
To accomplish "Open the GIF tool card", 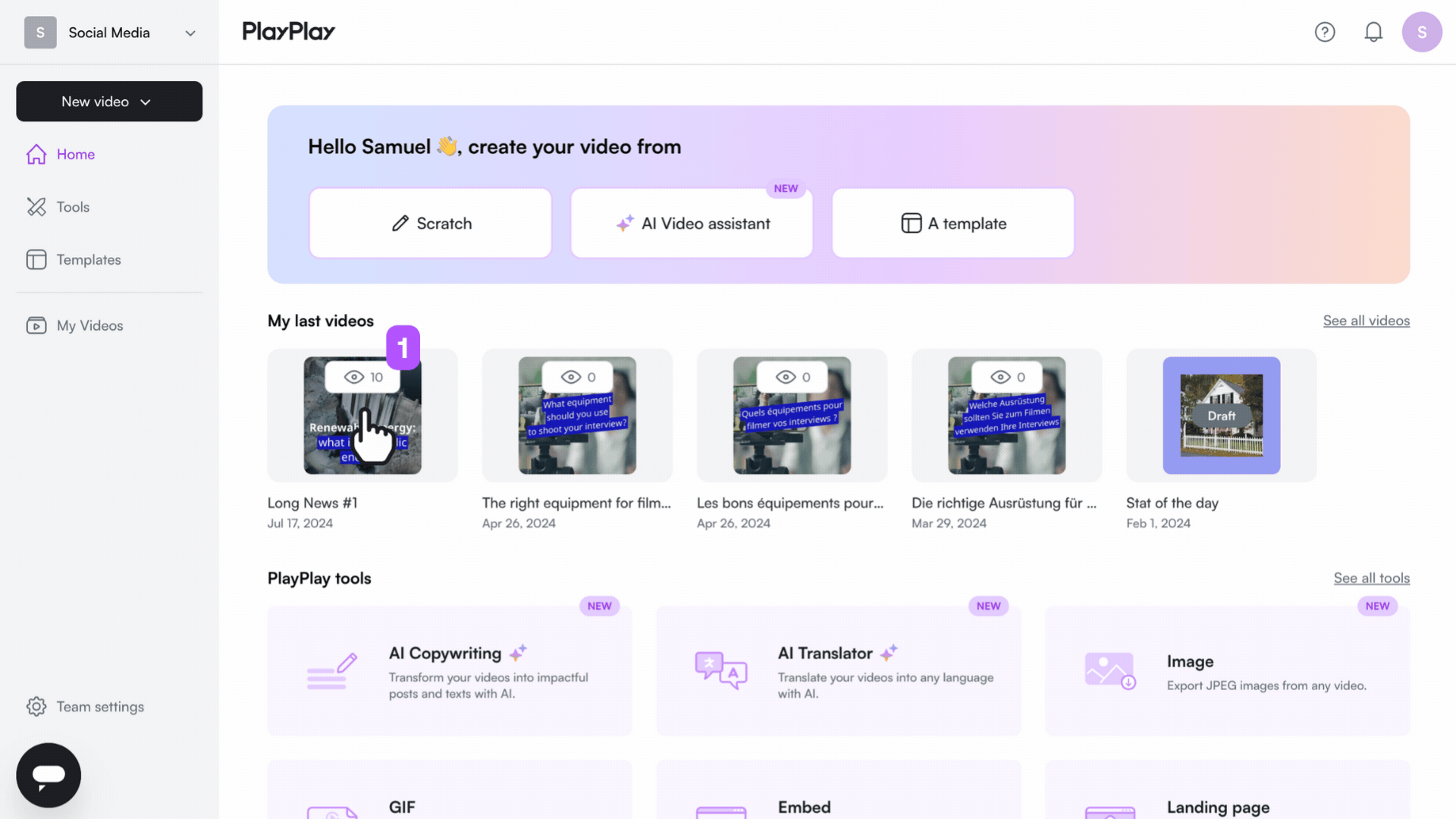I will point(450,790).
